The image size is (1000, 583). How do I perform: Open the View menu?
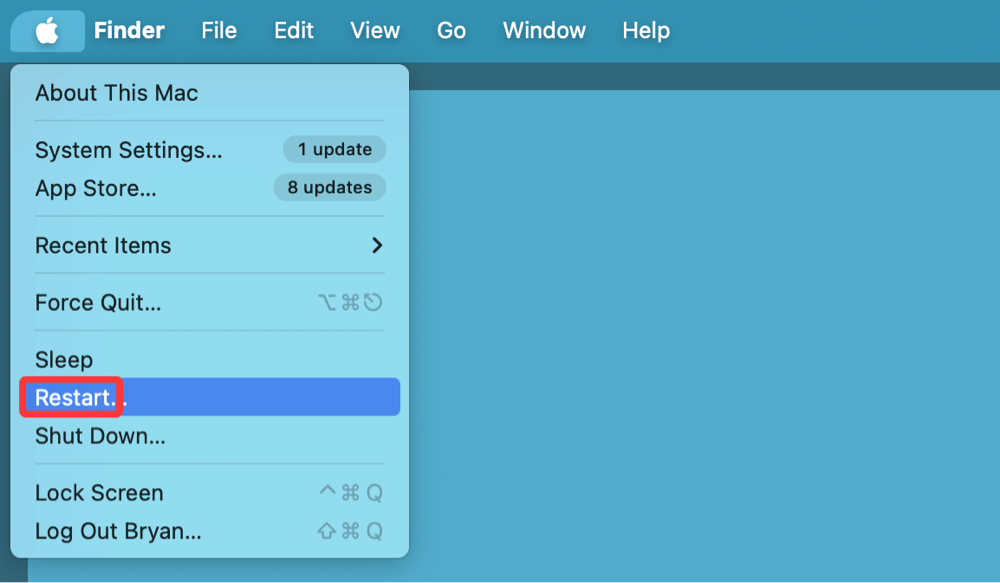pyautogui.click(x=374, y=30)
